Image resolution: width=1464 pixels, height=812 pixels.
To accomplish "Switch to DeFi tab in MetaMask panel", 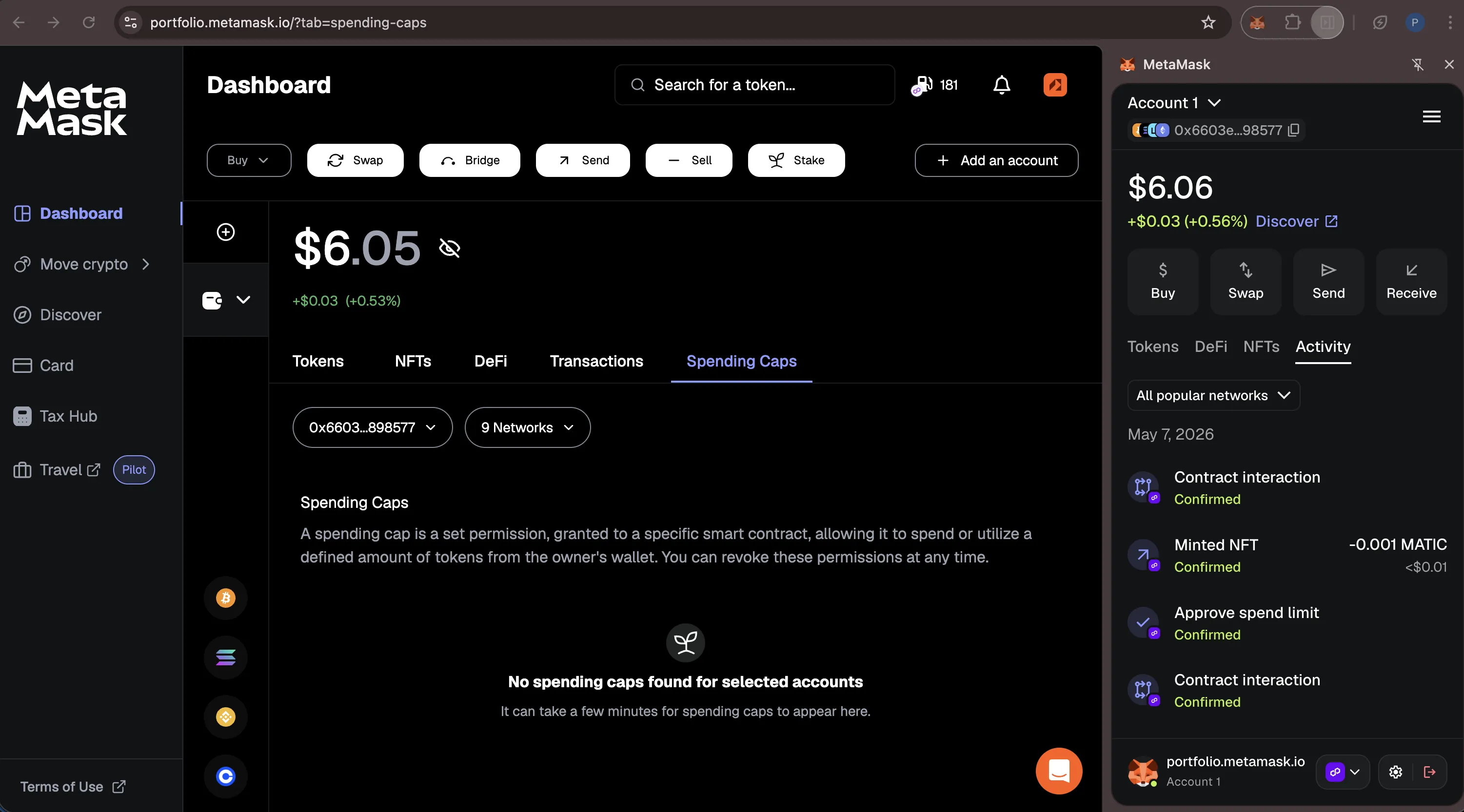I will tap(1210, 347).
